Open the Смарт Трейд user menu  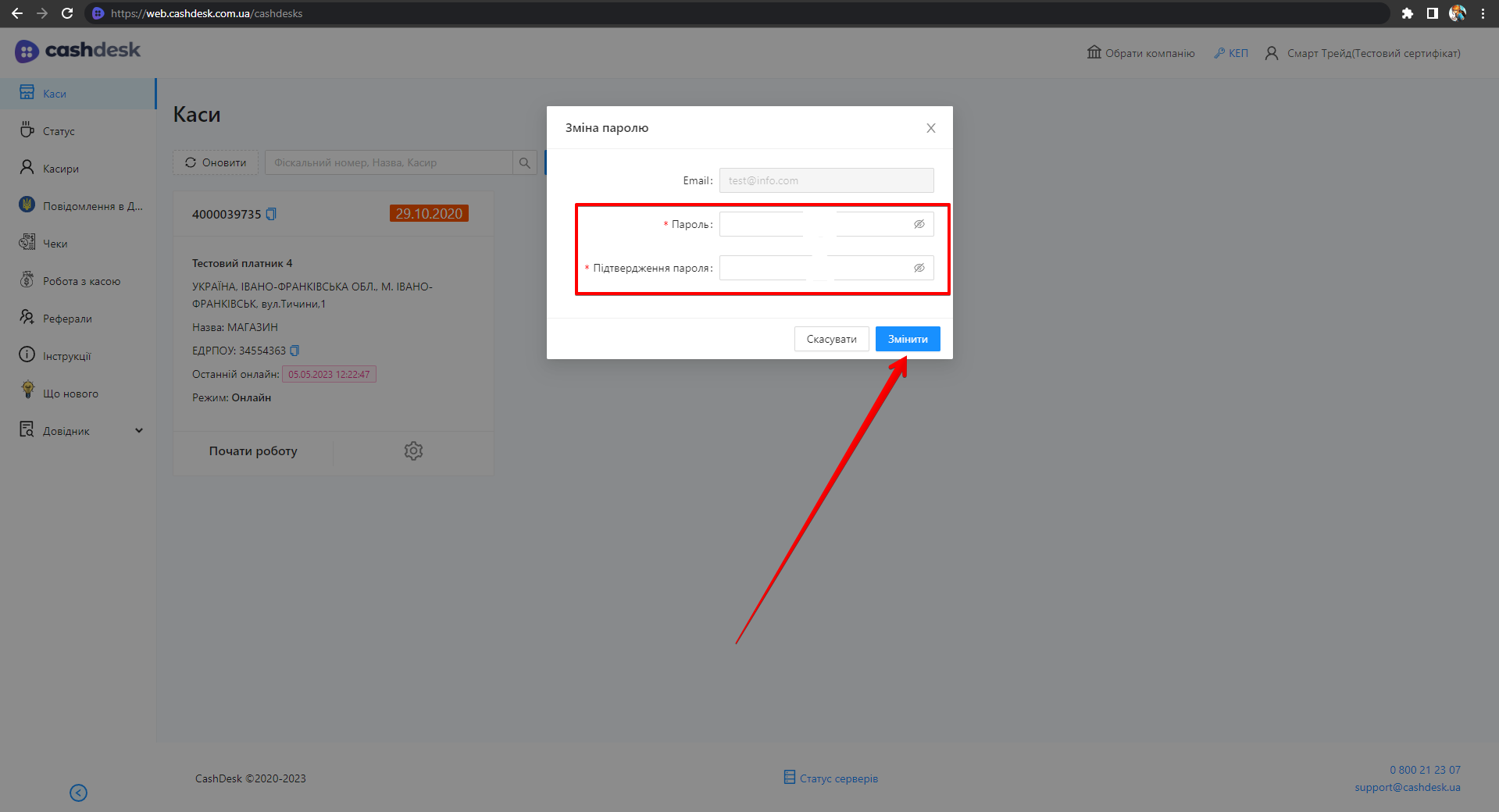click(x=1363, y=53)
